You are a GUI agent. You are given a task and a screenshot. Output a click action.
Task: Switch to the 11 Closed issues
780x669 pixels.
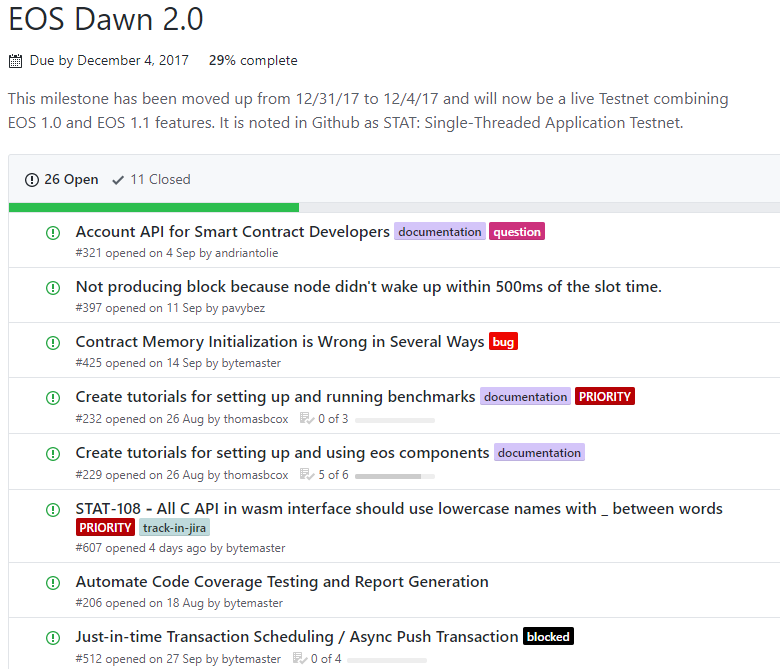[151, 180]
